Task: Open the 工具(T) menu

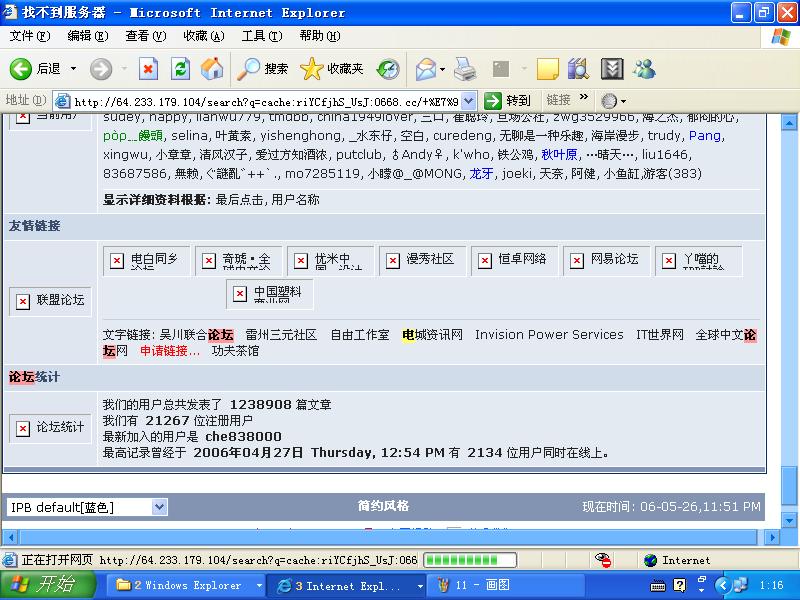Action: [x=260, y=36]
